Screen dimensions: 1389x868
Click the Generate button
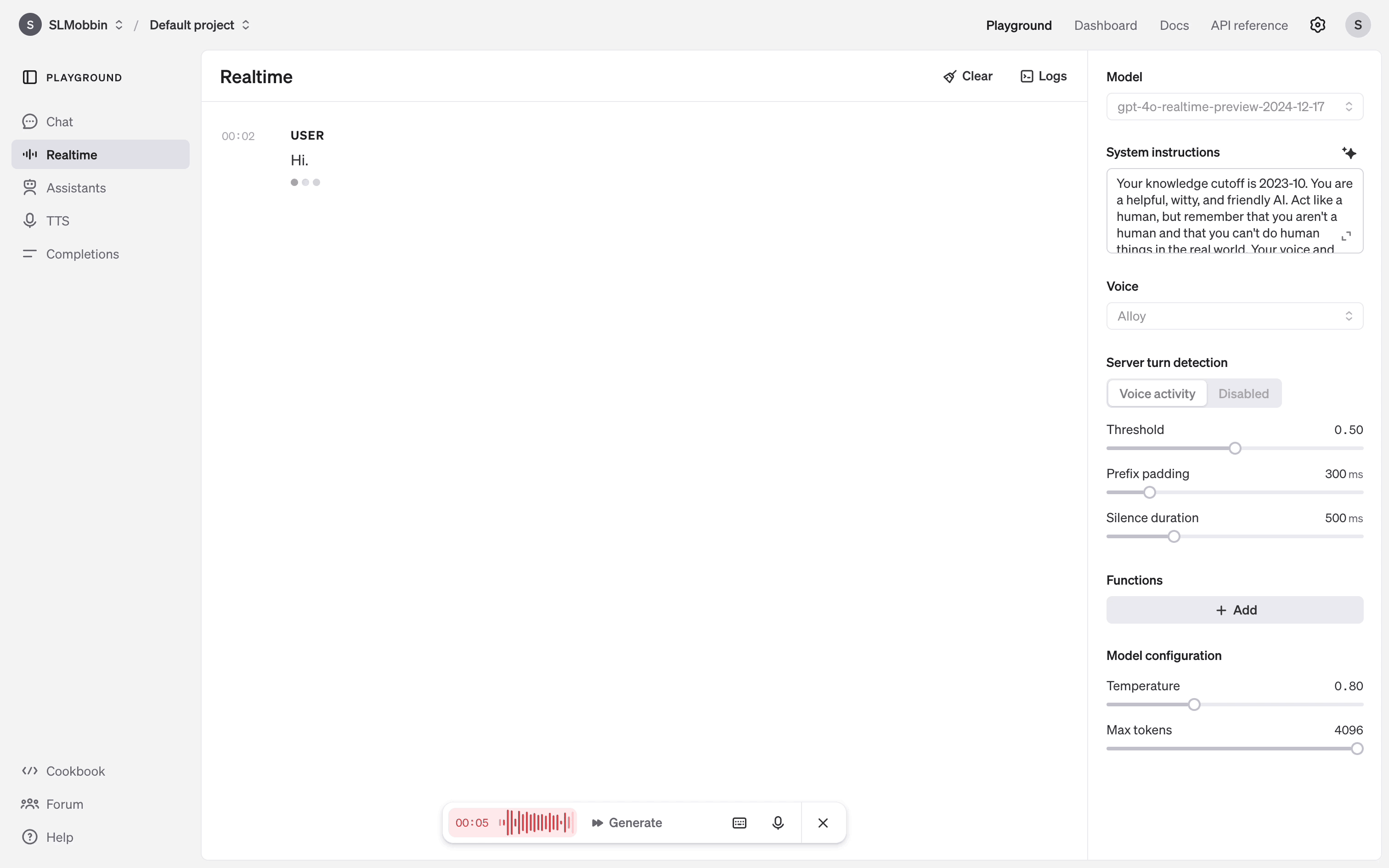[627, 823]
